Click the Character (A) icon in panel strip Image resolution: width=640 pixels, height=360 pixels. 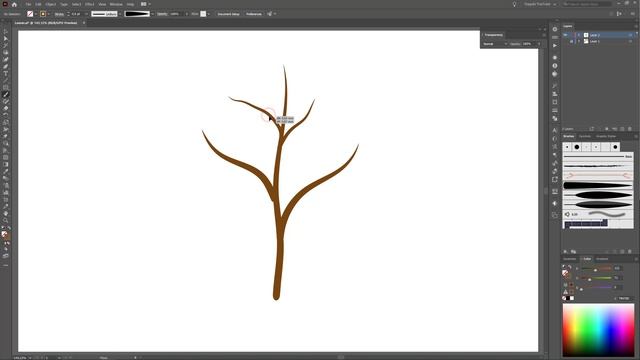pyautogui.click(x=555, y=130)
